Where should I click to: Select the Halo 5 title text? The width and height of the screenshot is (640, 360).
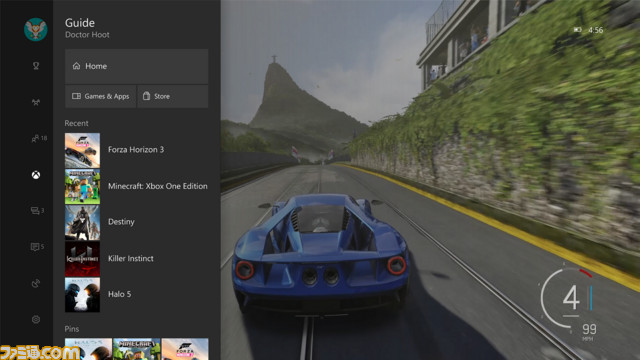click(x=120, y=294)
